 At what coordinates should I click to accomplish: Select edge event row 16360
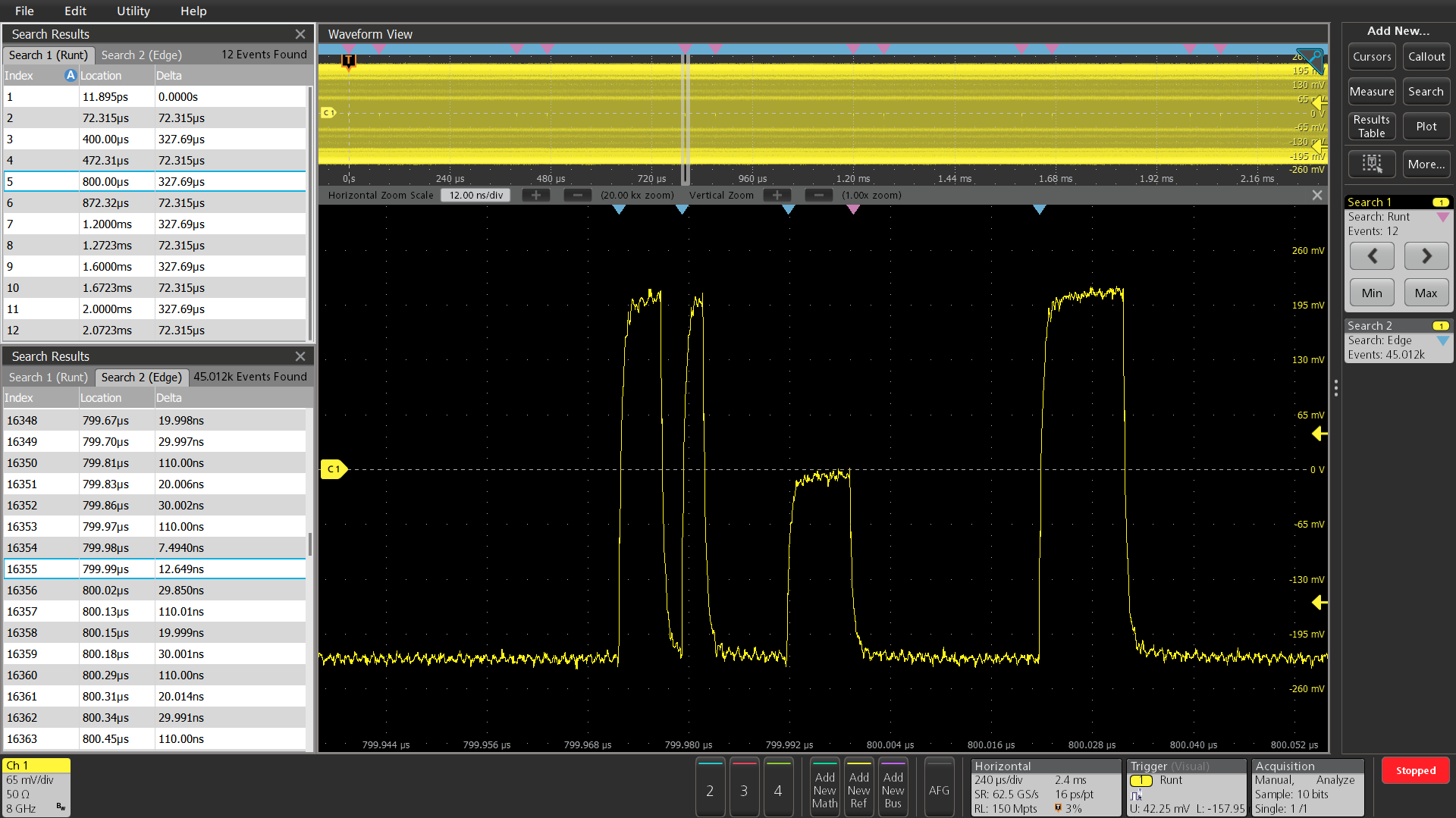coord(155,675)
